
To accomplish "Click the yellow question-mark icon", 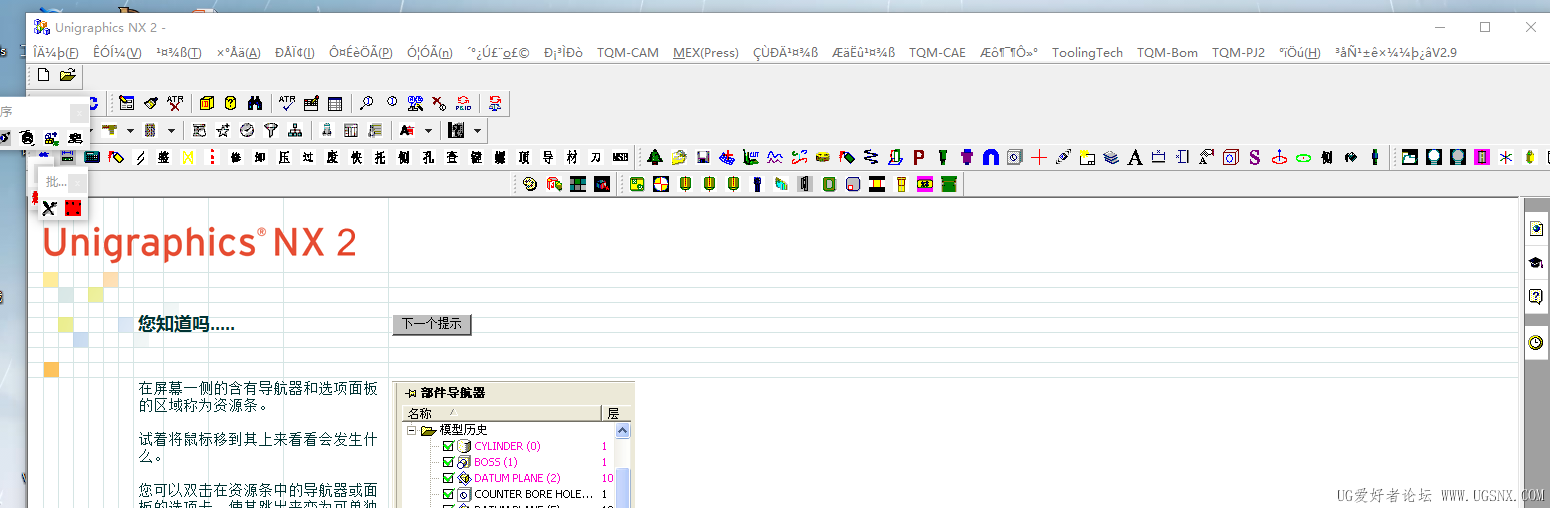I will coord(231,103).
